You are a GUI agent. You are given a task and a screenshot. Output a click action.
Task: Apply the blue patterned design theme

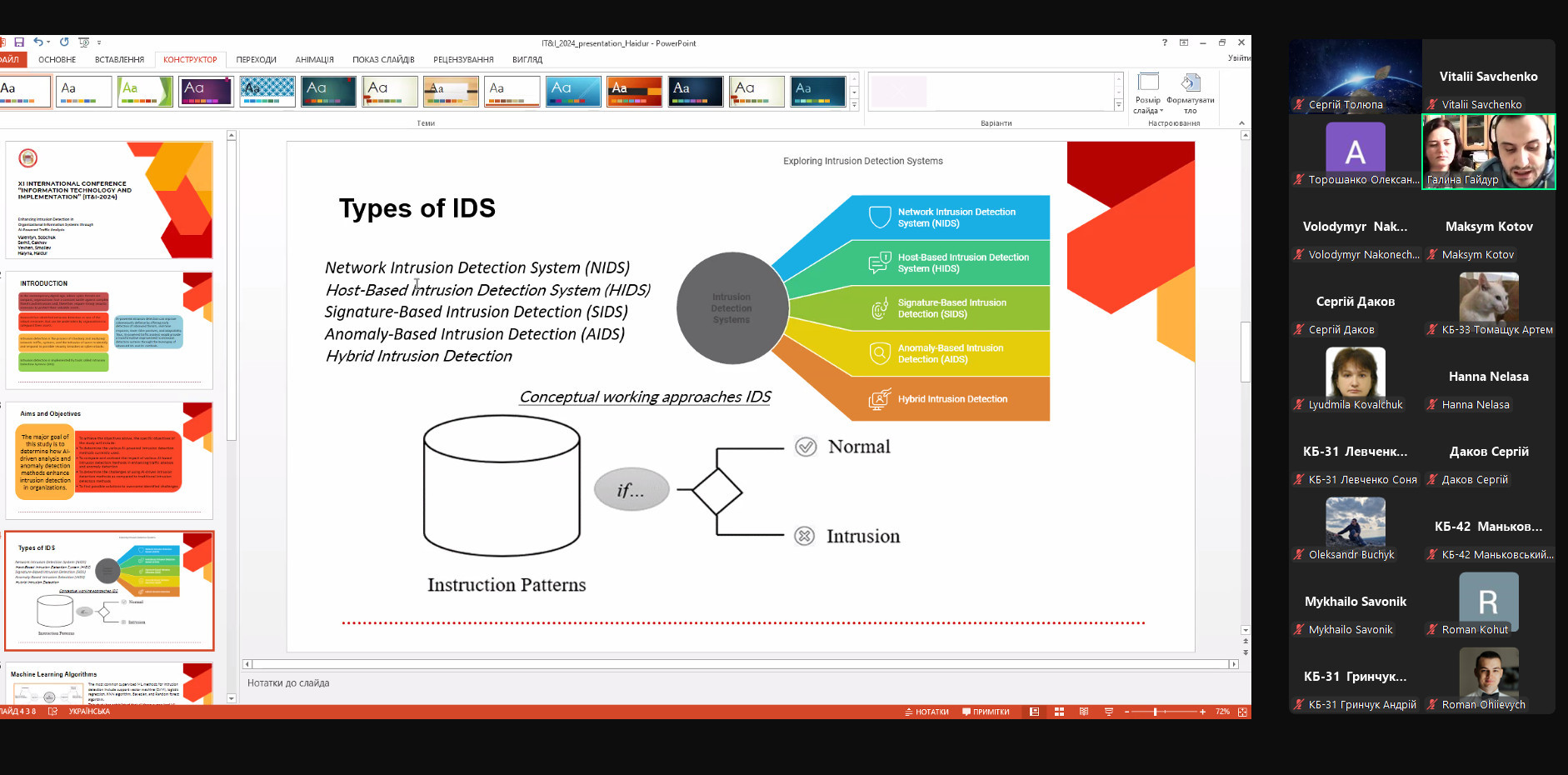pos(267,92)
